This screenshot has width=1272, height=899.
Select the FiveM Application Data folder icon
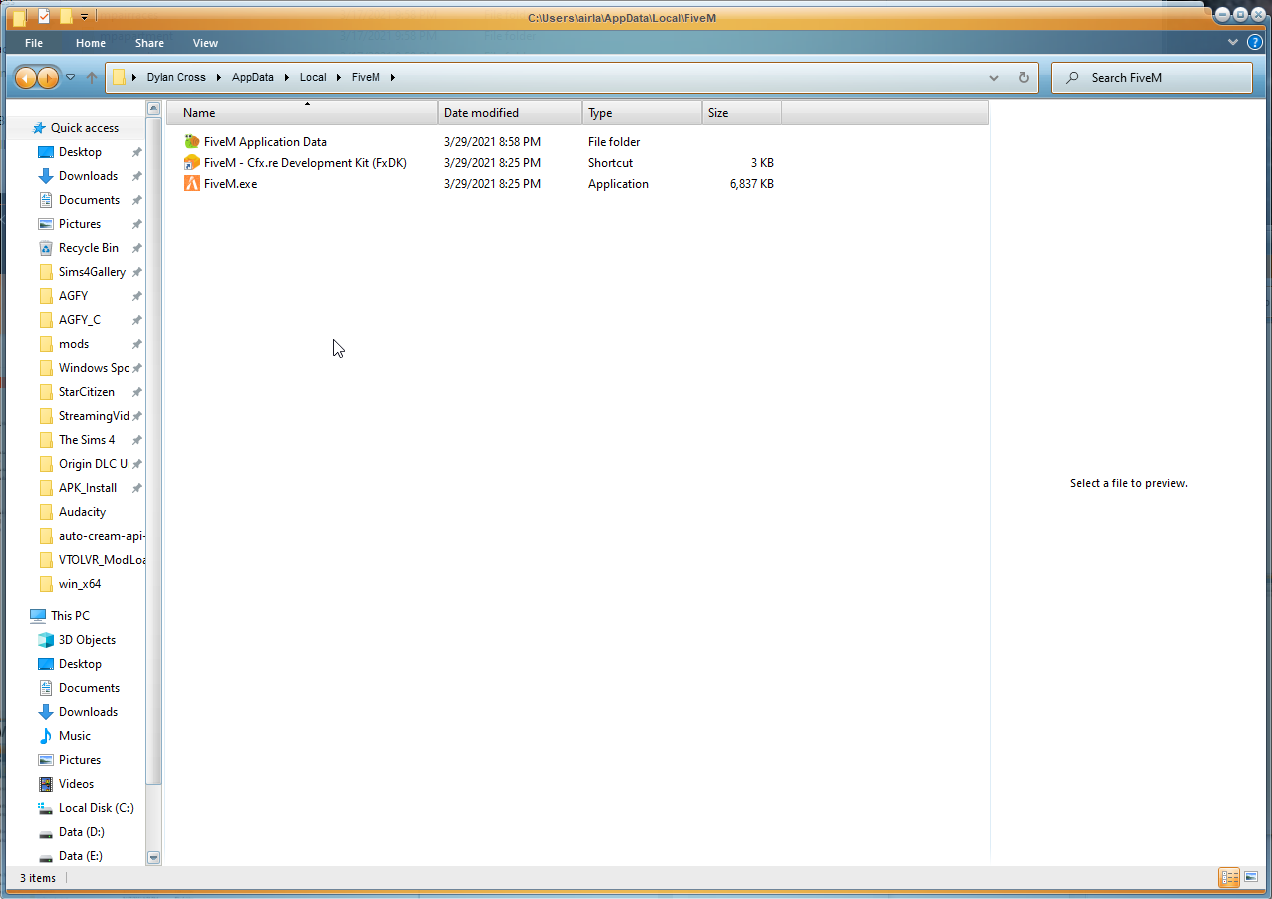[192, 142]
